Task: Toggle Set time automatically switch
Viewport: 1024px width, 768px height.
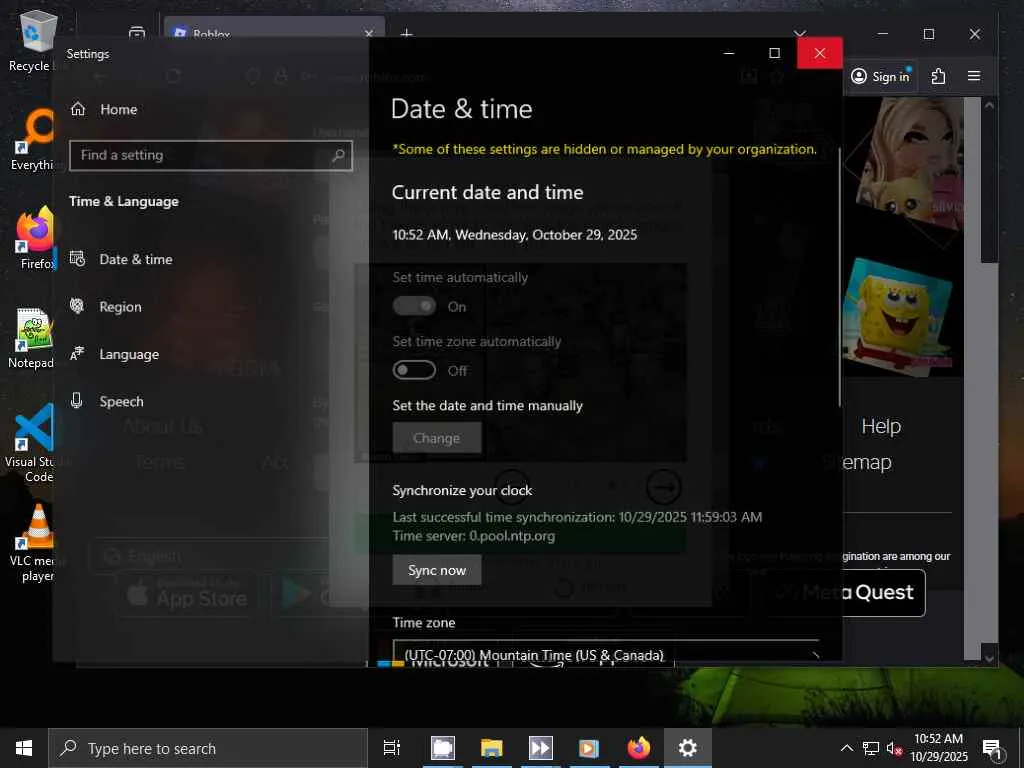Action: click(414, 306)
